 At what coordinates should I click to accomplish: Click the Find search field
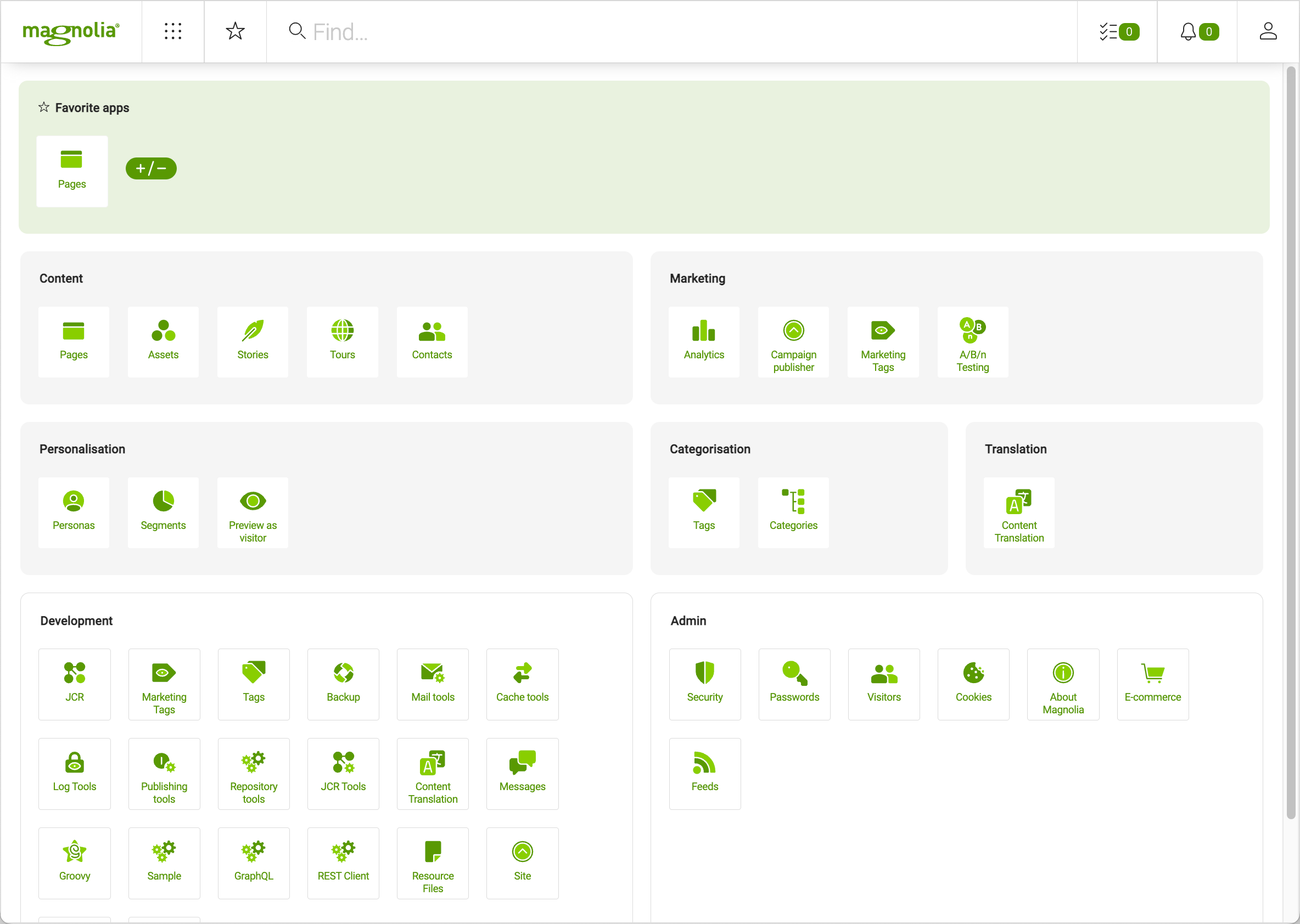pyautogui.click(x=671, y=32)
